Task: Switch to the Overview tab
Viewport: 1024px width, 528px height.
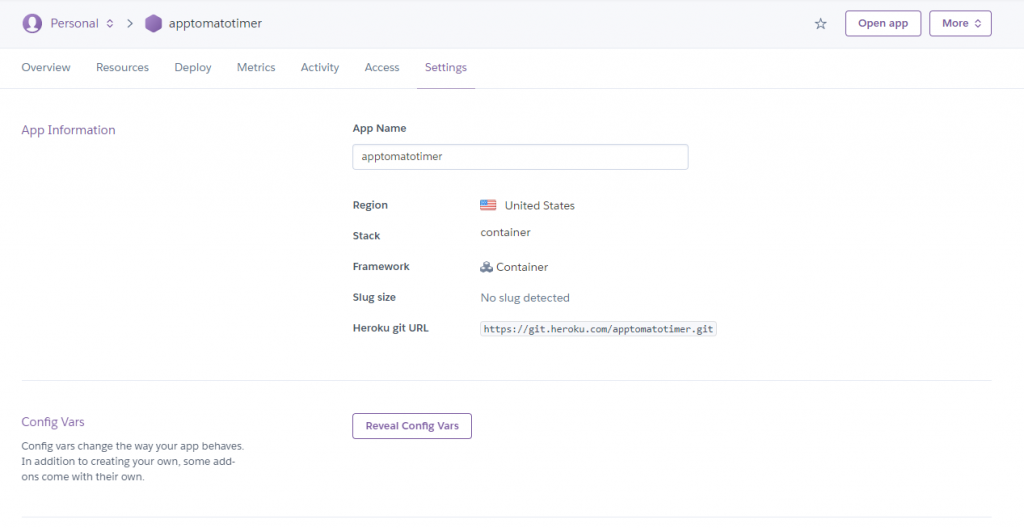Action: (x=46, y=68)
